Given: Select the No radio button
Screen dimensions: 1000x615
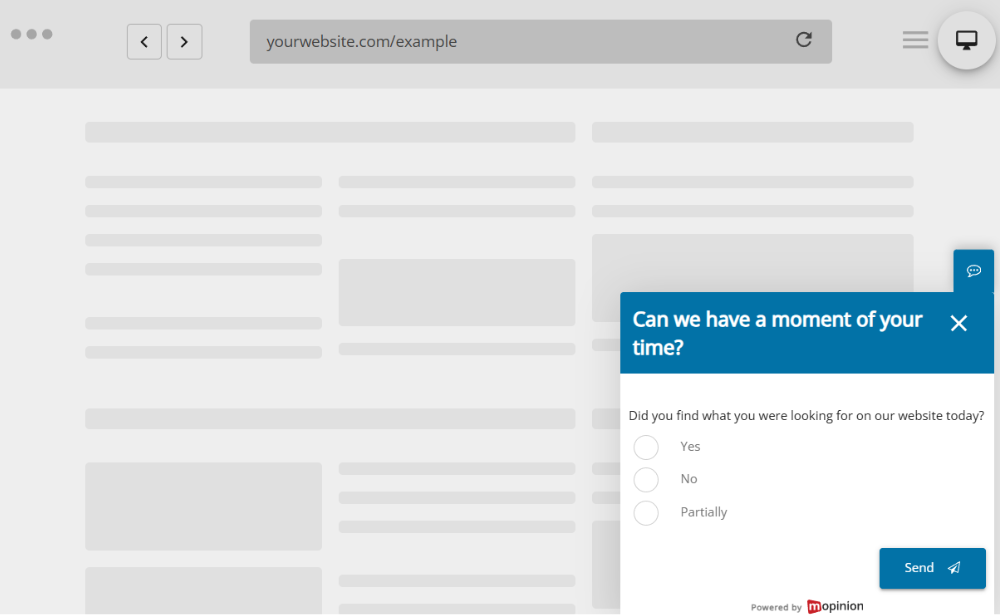Looking at the screenshot, I should [646, 480].
